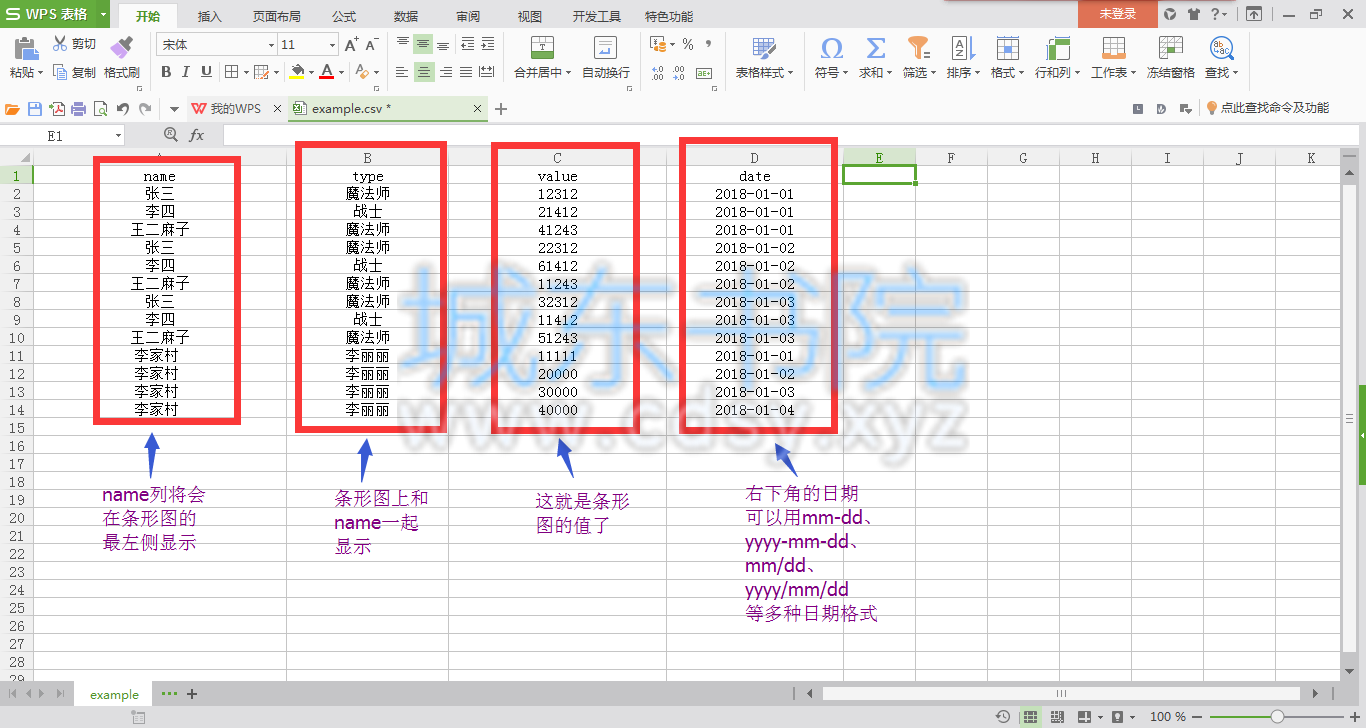Click the Worksheet (工作表) icon

pos(1113,48)
